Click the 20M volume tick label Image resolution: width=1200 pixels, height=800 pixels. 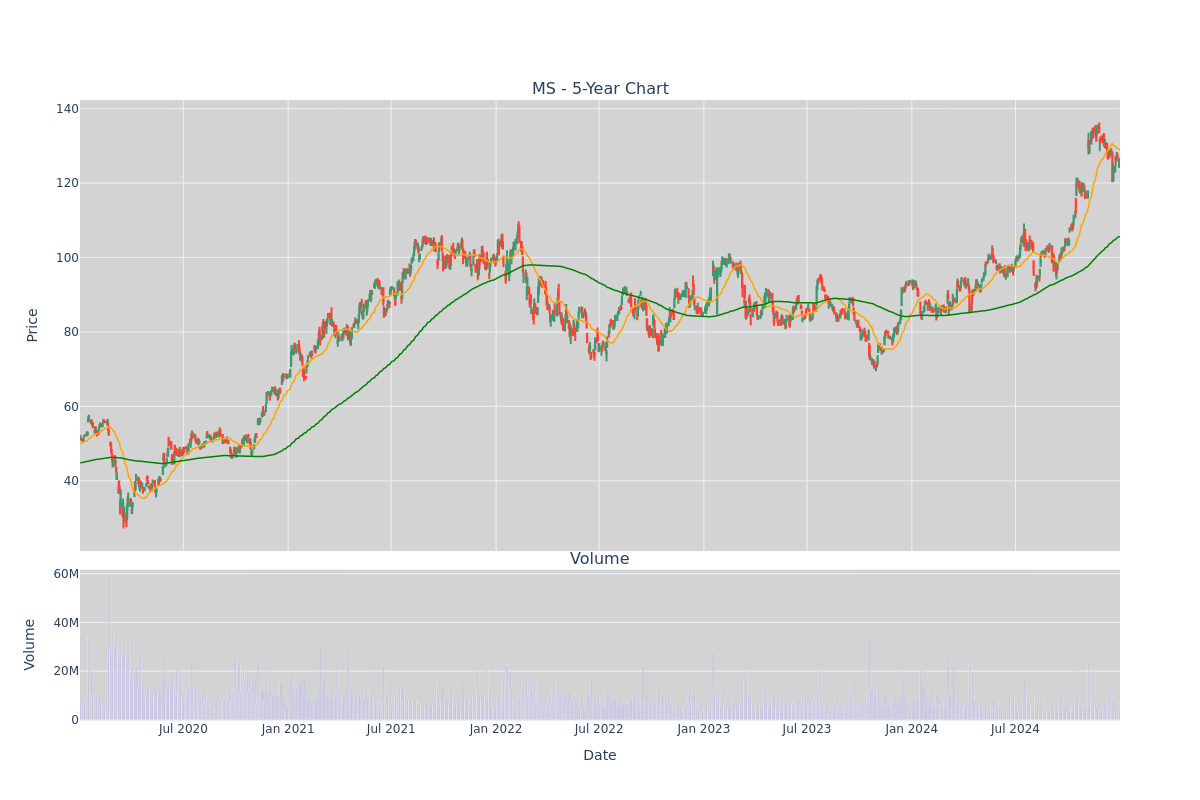tap(66, 671)
